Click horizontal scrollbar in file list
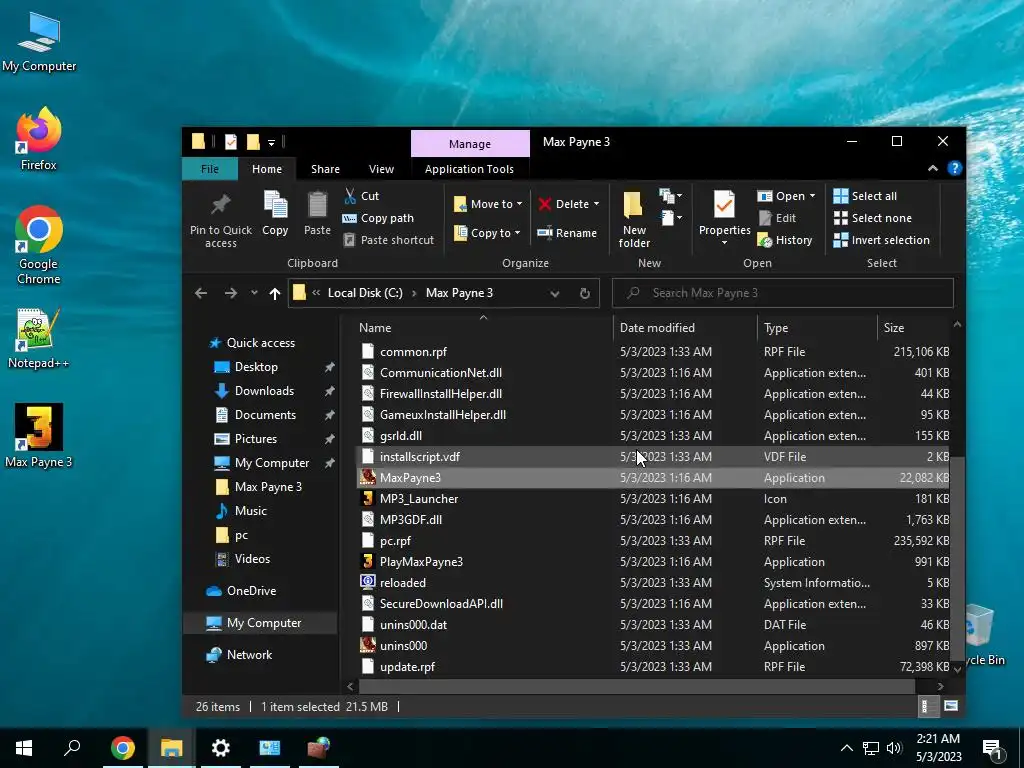The height and width of the screenshot is (768, 1024). point(637,686)
